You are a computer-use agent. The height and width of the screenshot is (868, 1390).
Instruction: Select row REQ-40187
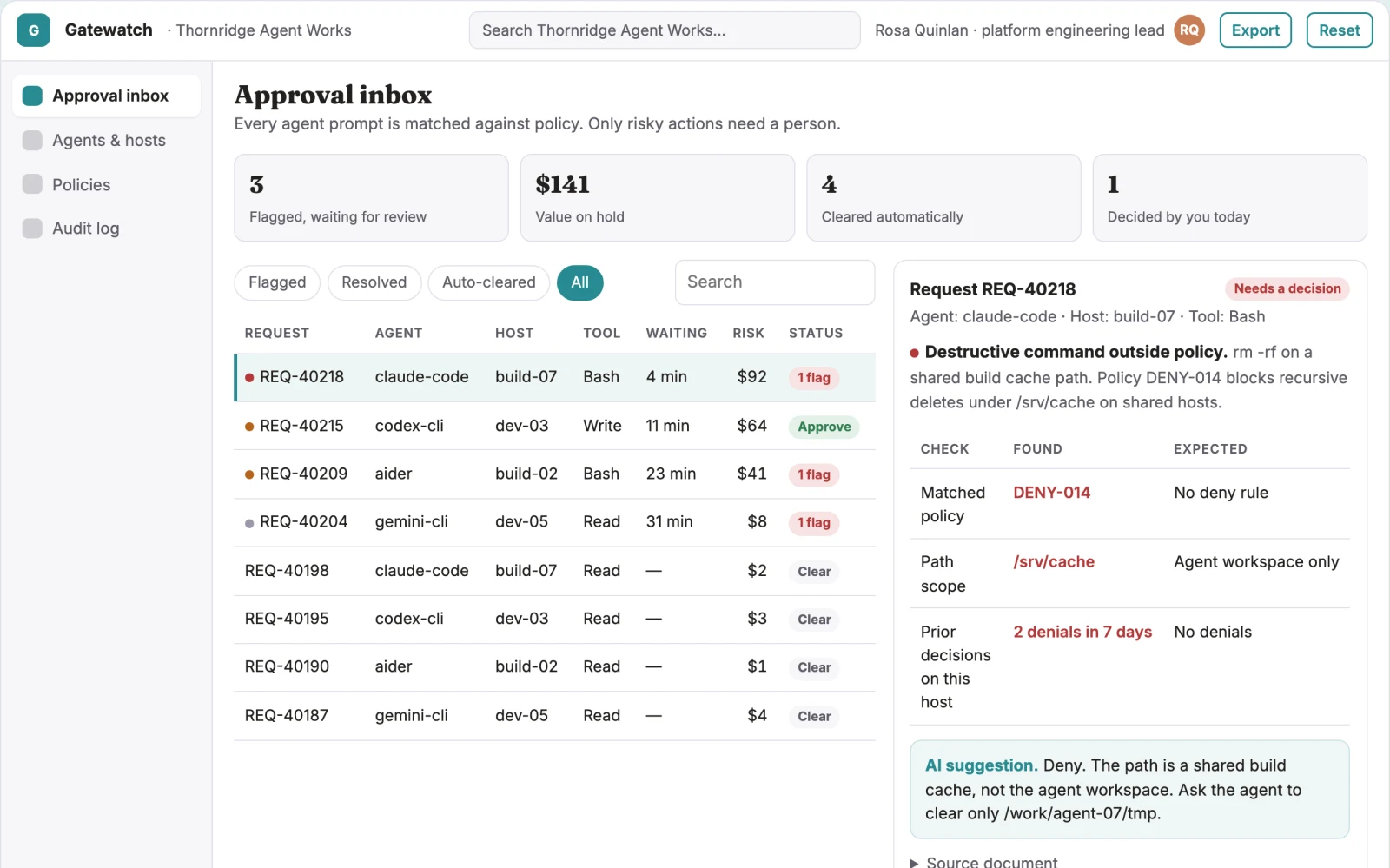point(554,716)
